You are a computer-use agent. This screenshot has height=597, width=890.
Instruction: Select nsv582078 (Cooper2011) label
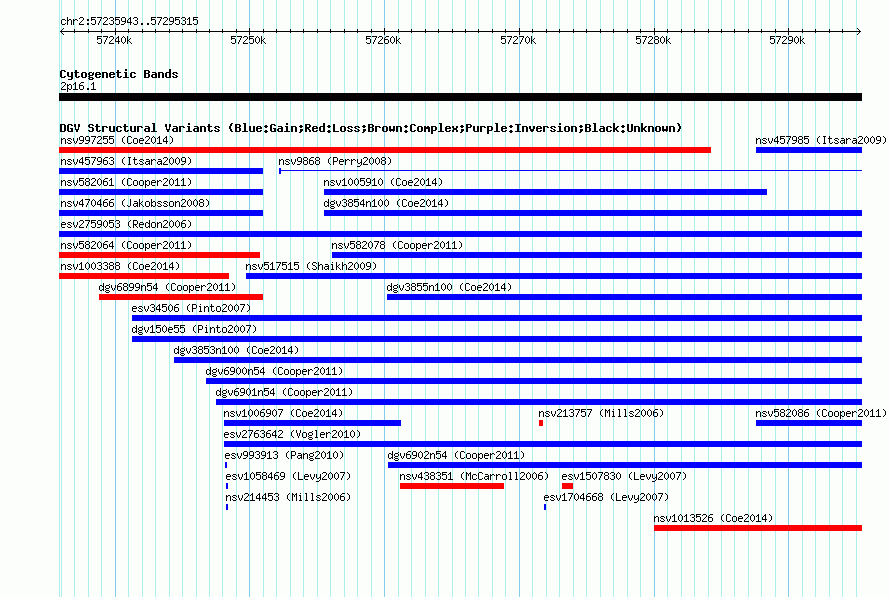click(397, 245)
